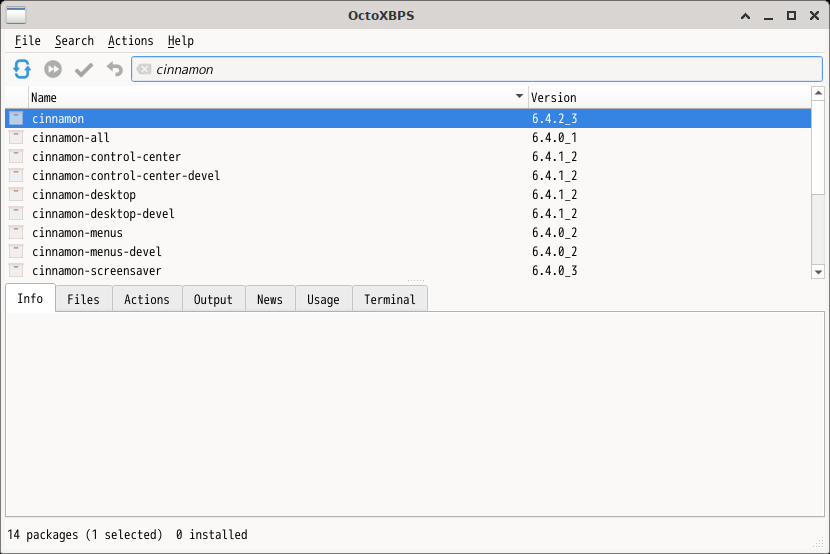Click the cinnamon-desktop package status icon
The width and height of the screenshot is (830, 554).
pos(16,195)
